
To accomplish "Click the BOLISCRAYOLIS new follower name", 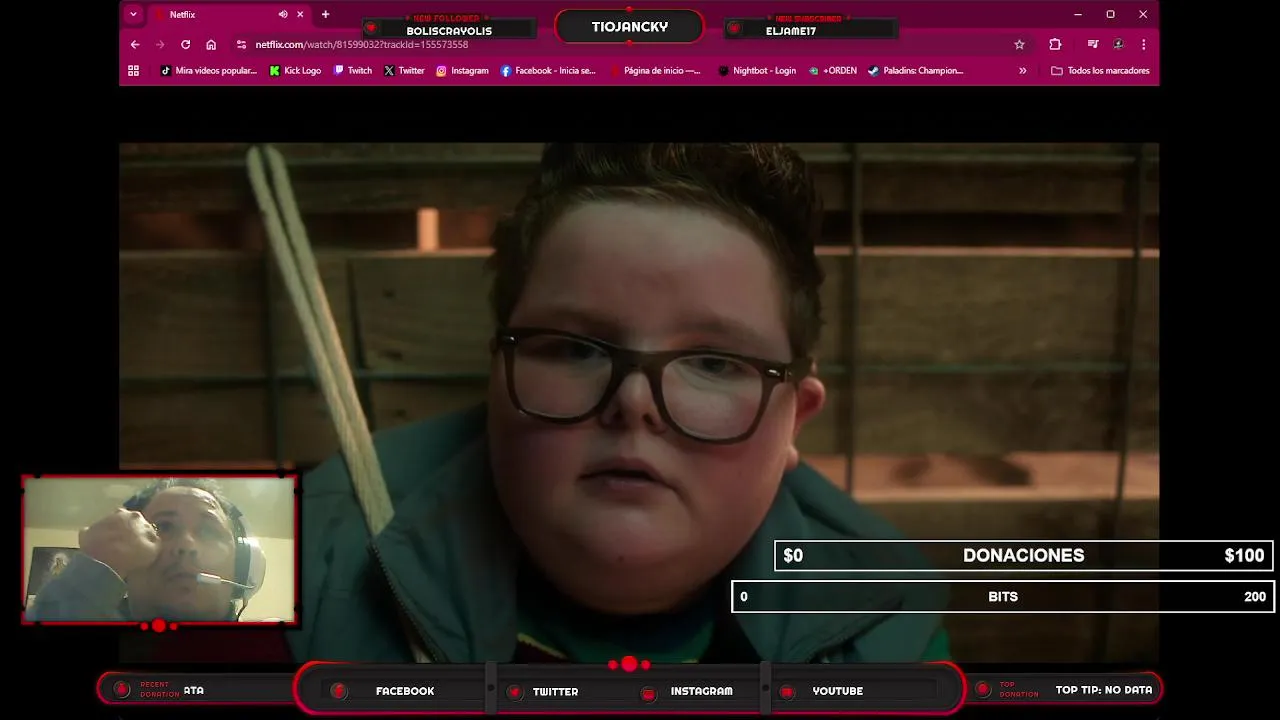I will click(449, 31).
